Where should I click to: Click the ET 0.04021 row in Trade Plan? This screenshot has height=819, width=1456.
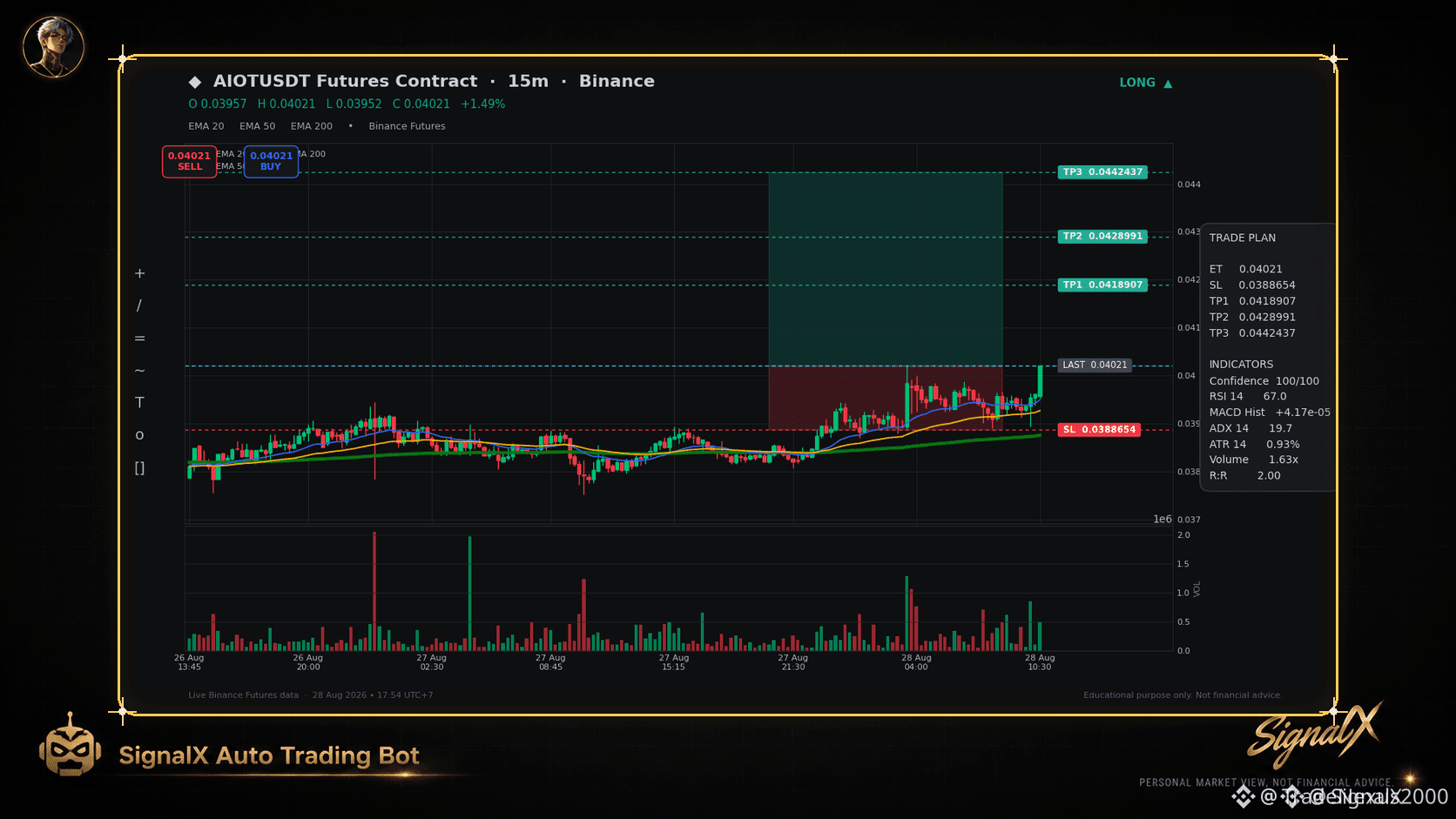[1246, 270]
